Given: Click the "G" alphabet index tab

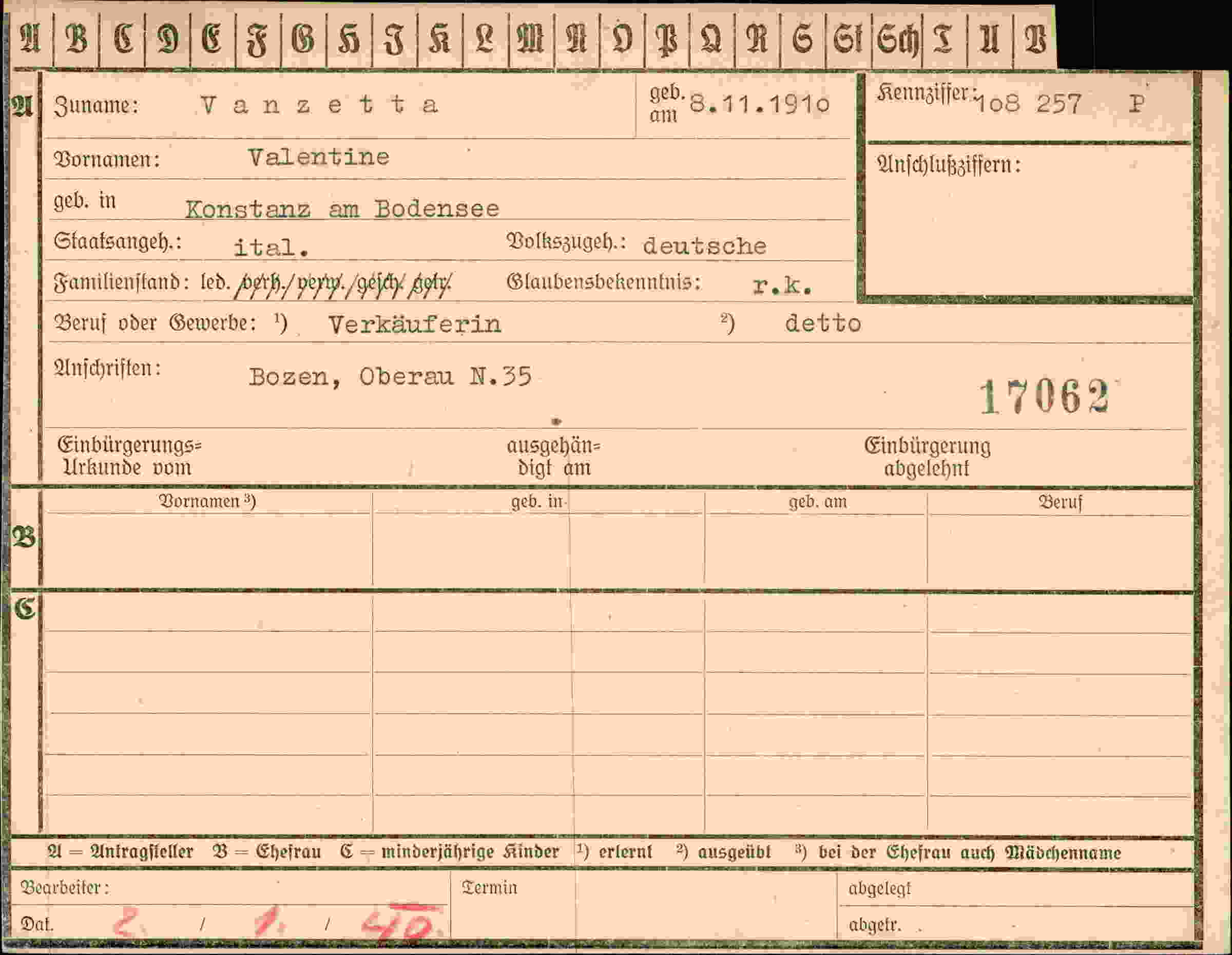Looking at the screenshot, I should click(x=303, y=40).
